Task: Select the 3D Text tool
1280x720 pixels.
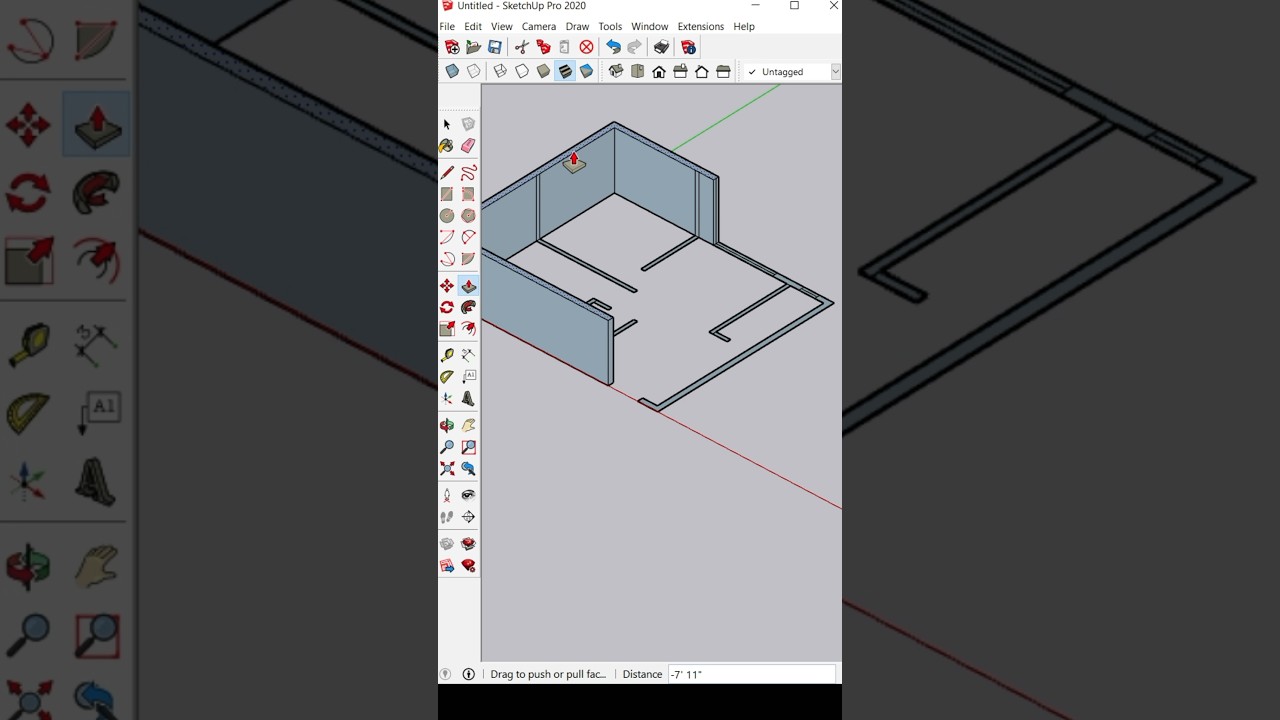Action: pos(468,398)
